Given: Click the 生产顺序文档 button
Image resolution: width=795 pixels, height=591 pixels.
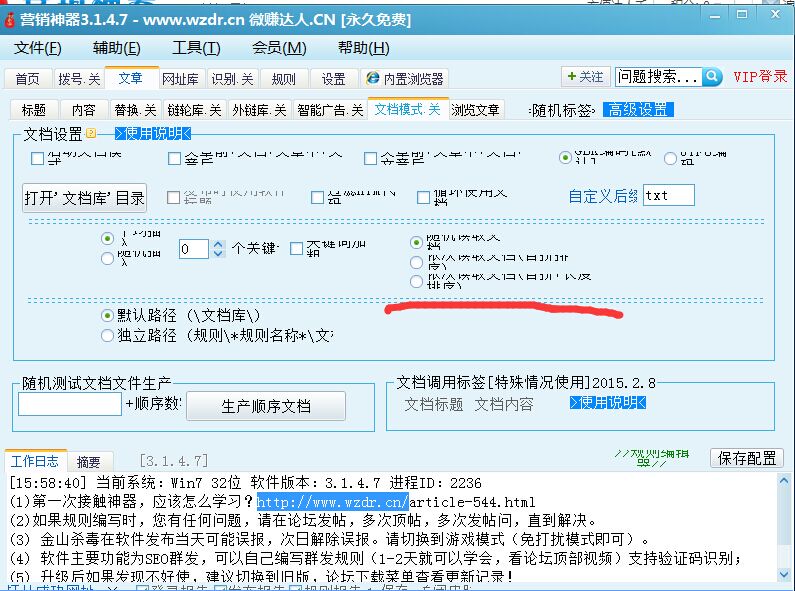Looking at the screenshot, I should [x=265, y=406].
